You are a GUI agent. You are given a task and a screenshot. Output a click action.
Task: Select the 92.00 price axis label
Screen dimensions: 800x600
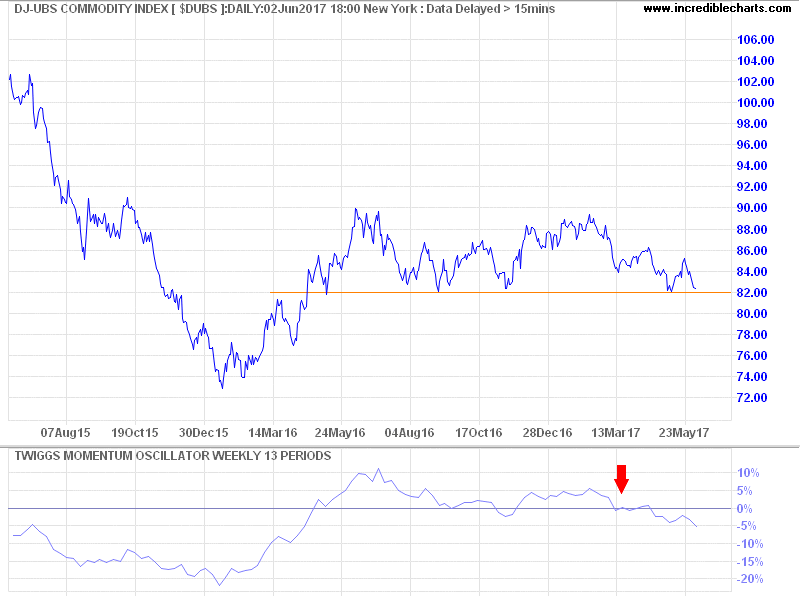[x=752, y=187]
